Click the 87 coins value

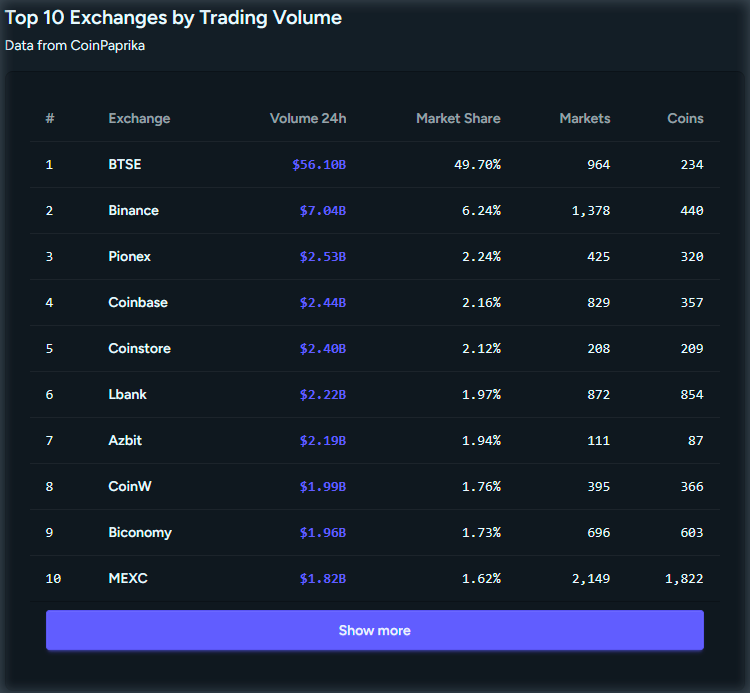click(x=696, y=440)
